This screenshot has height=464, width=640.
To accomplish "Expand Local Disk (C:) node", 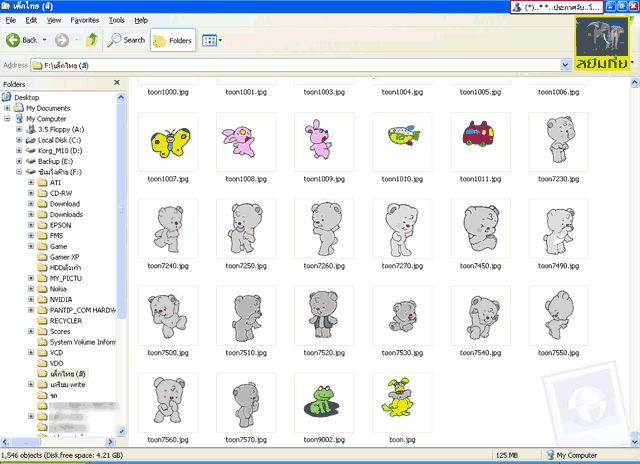I will click(19, 140).
